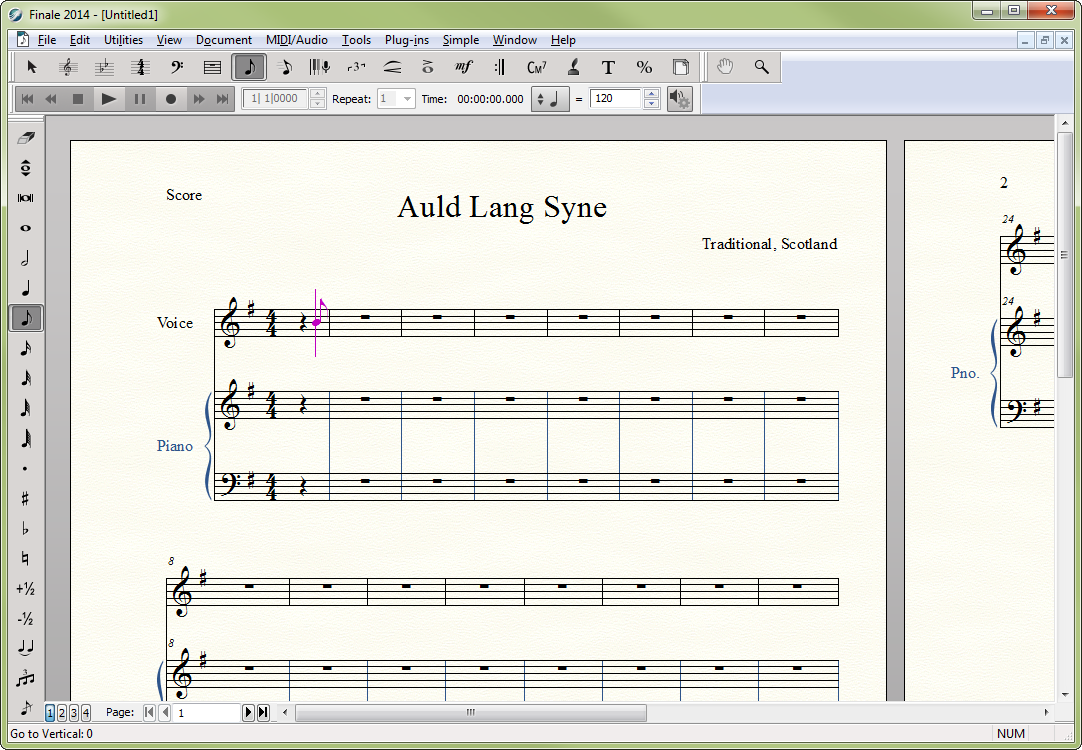The height and width of the screenshot is (750, 1082).
Task: Go to last page
Action: 263,713
